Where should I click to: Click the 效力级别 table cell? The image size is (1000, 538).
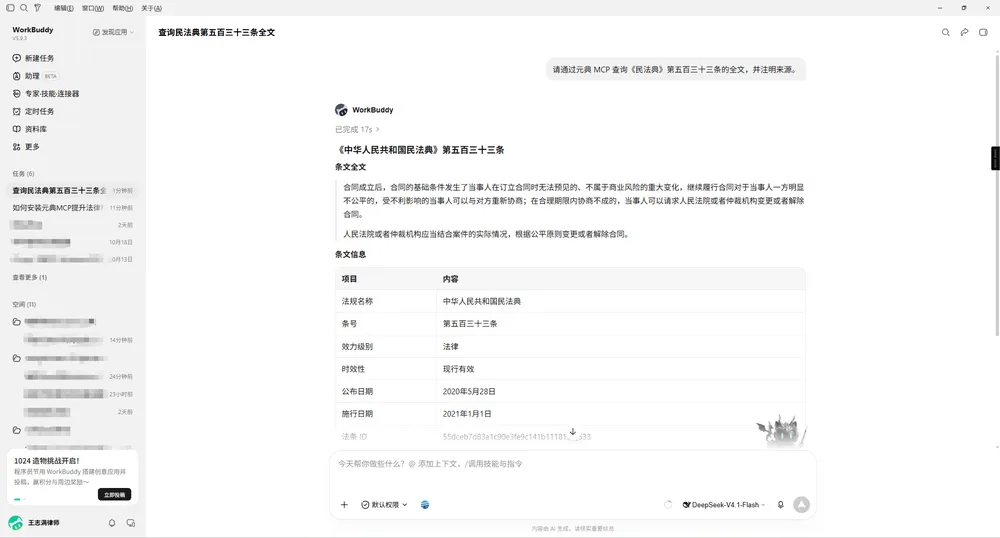coord(386,347)
